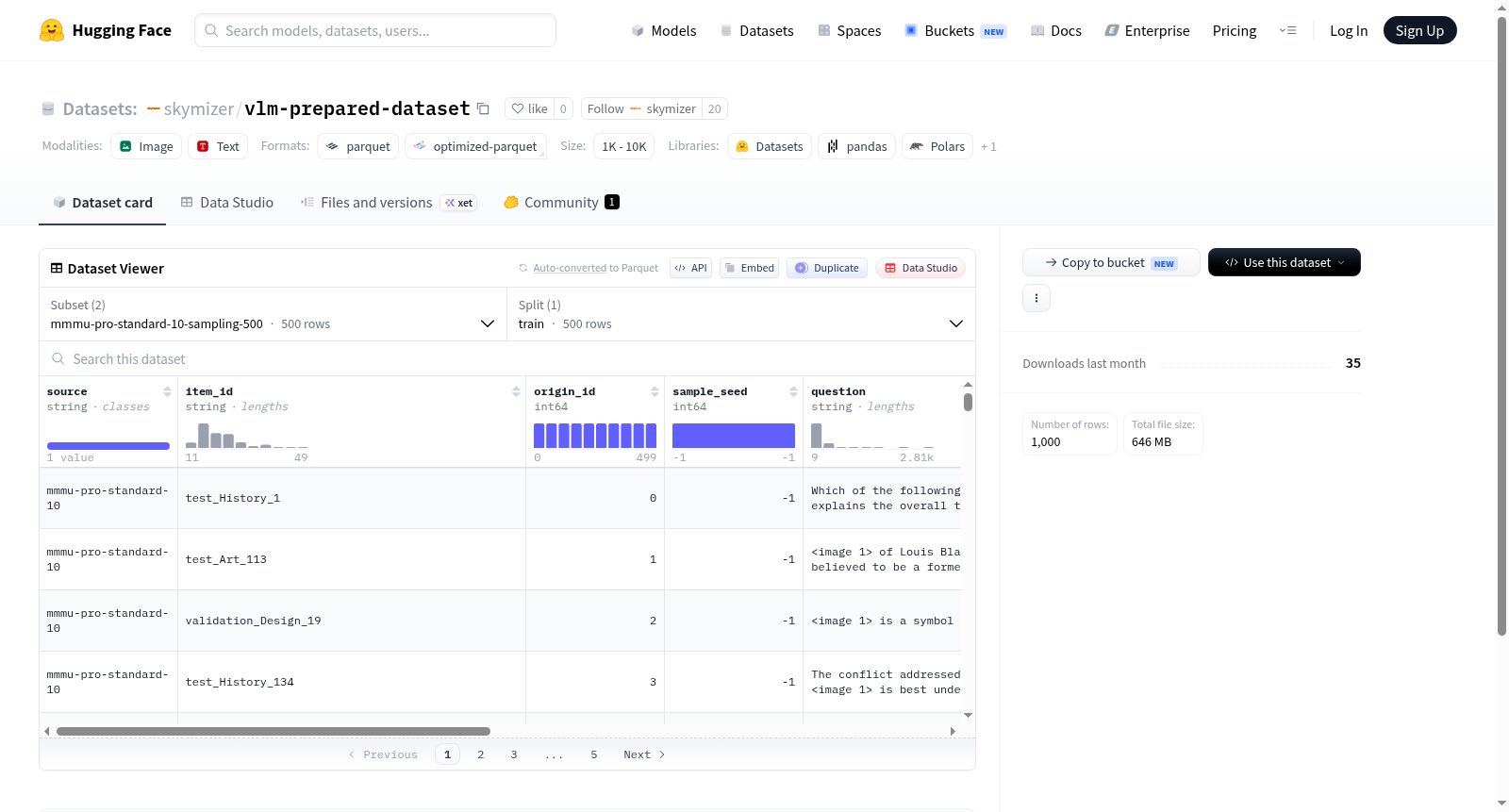Open Use this dataset dropdown
Viewport: 1509px width, 812px height.
(x=1285, y=262)
